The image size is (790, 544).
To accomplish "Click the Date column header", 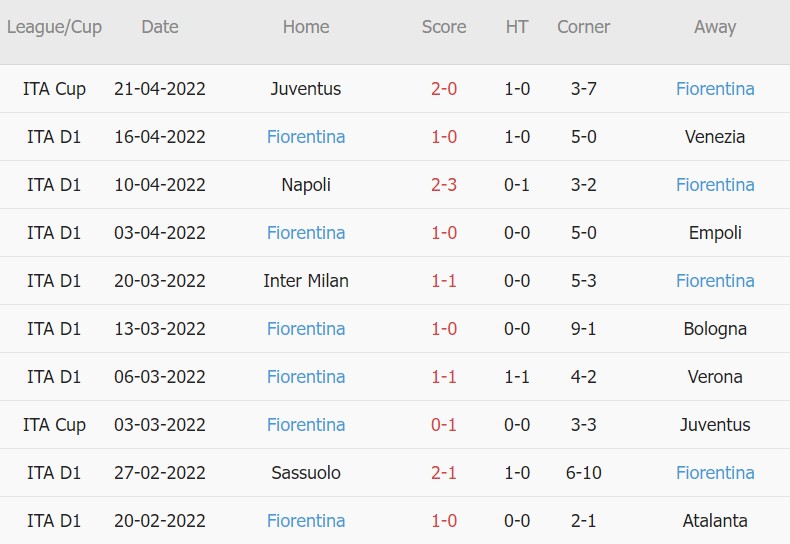I will point(160,27).
